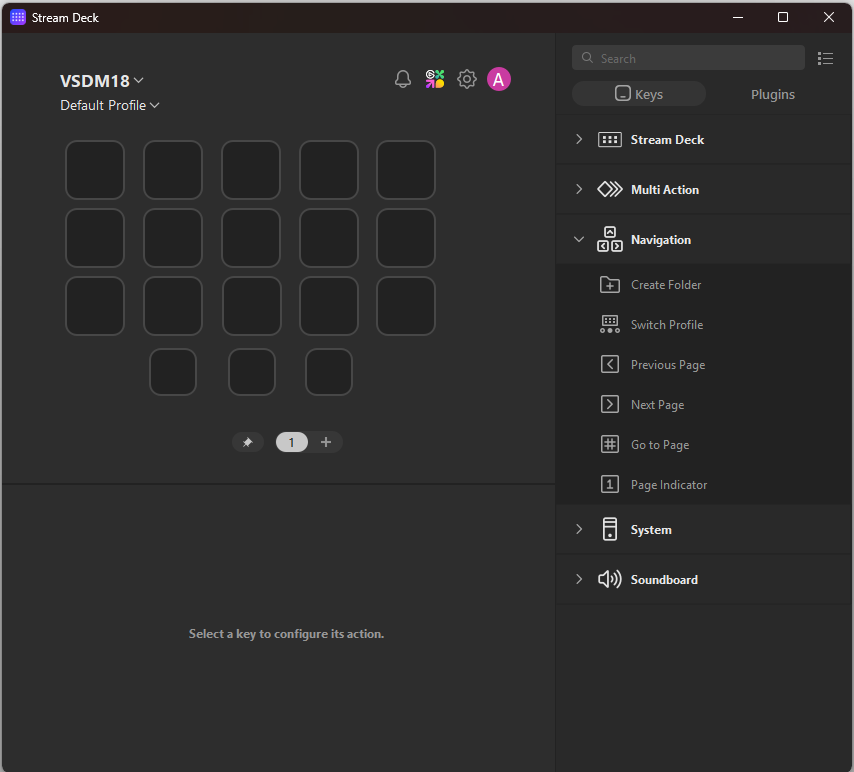Screen dimensions: 854x772
Task: Open the account avatar A
Action: coord(498,80)
